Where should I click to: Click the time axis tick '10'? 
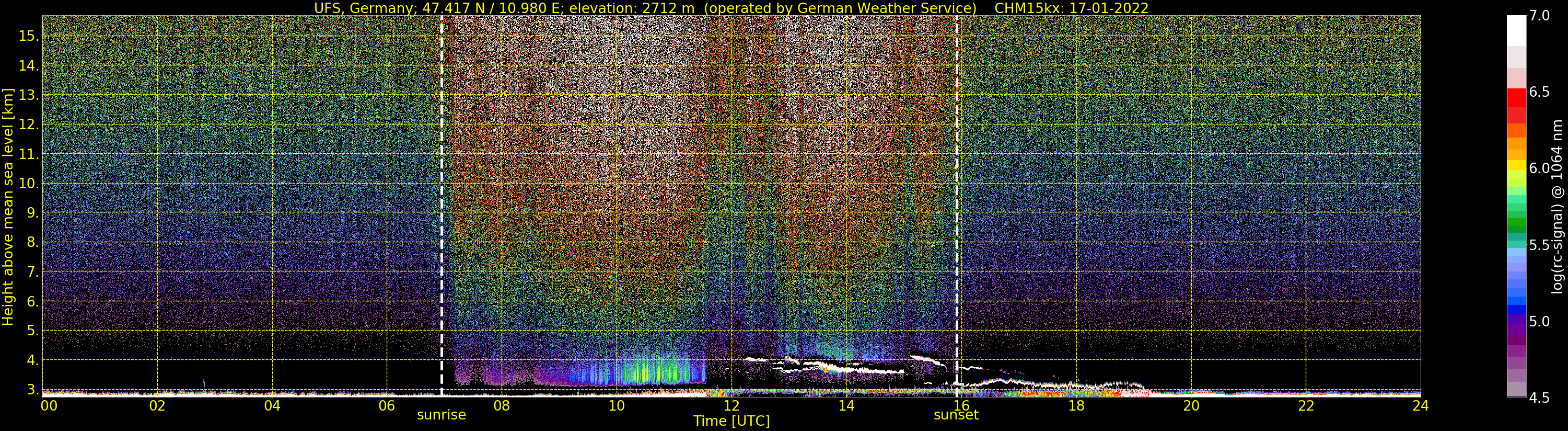click(617, 405)
